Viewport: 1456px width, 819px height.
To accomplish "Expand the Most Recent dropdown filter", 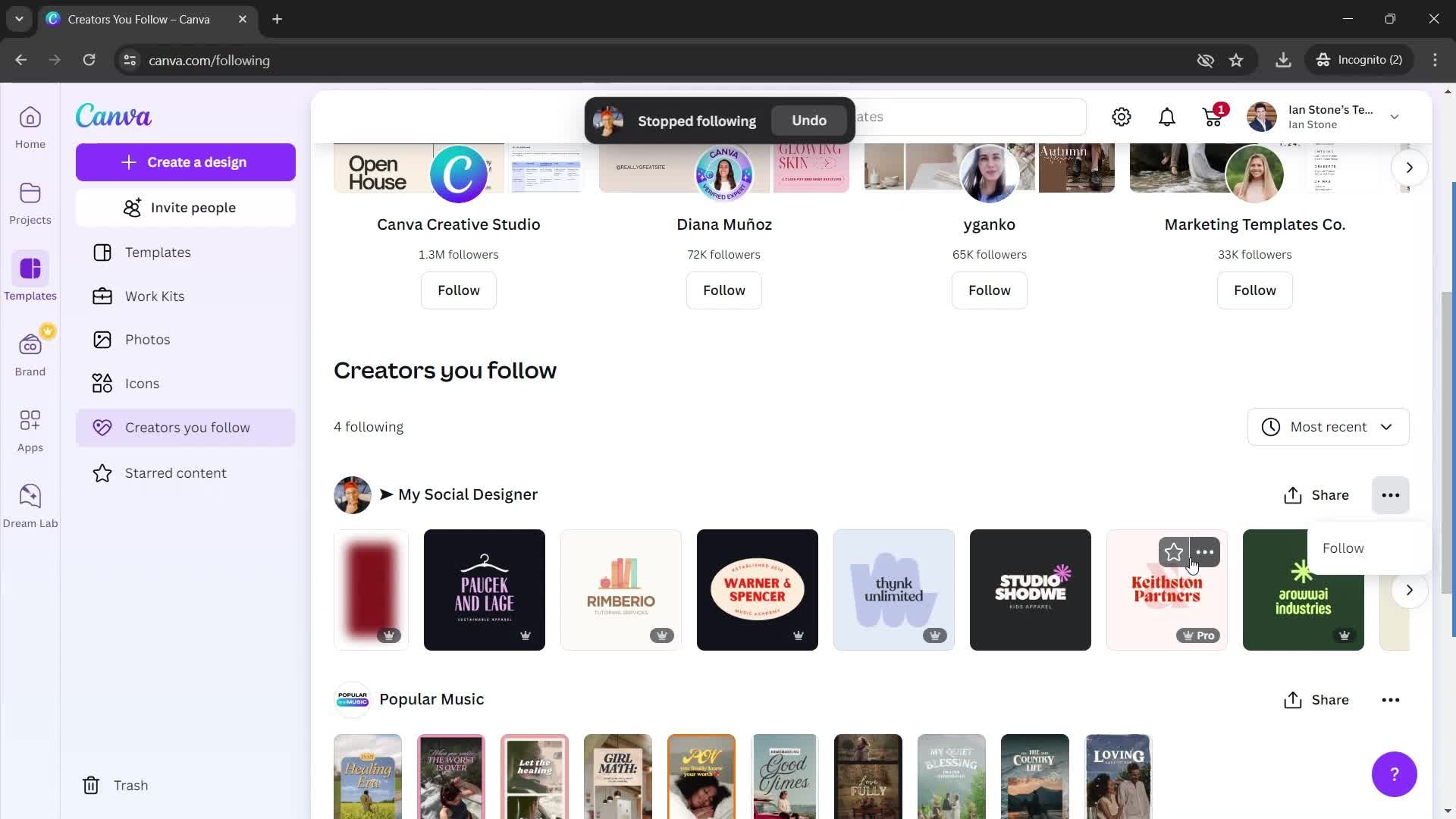I will click(1328, 426).
